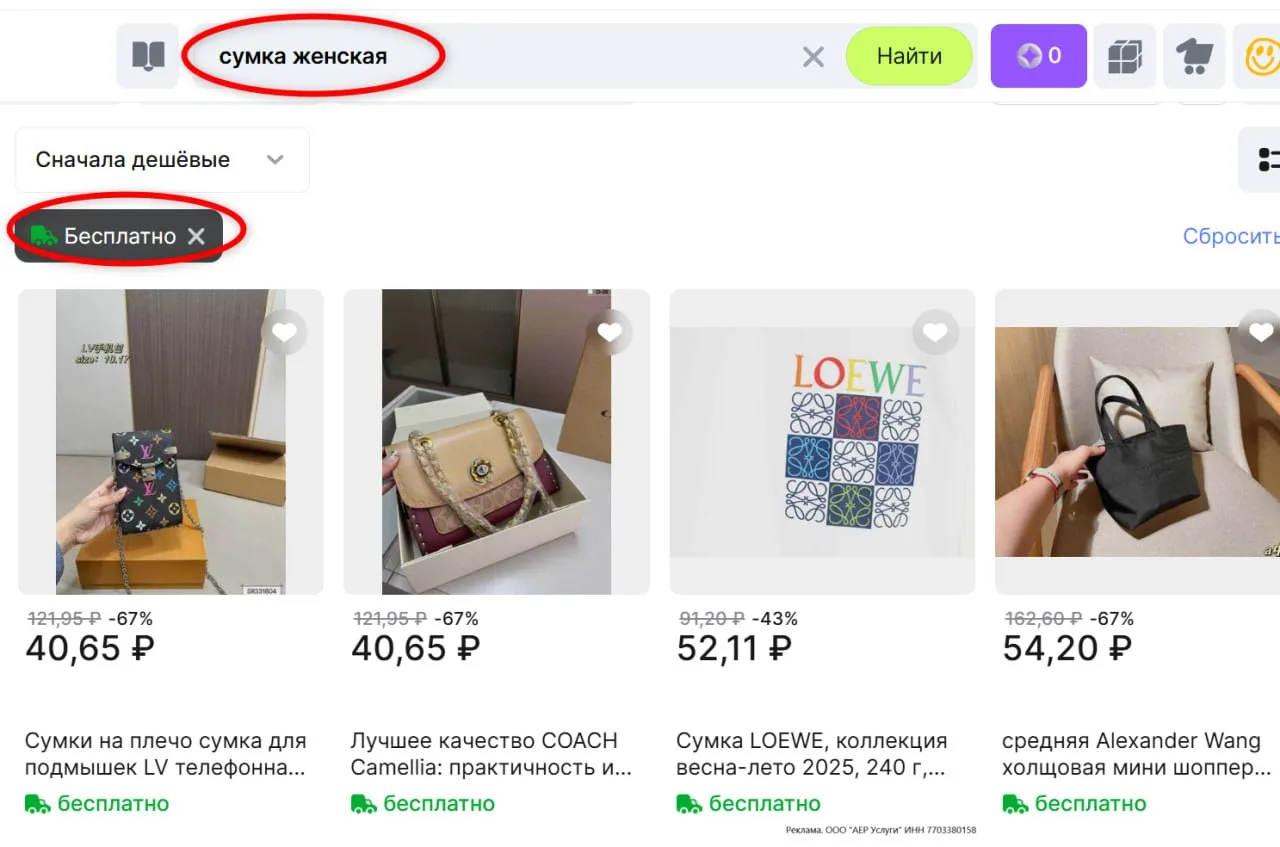Open 'средняя Alexander Wang холщовая мини шоппер' title
This screenshot has width=1280, height=847.
[x=1137, y=755]
